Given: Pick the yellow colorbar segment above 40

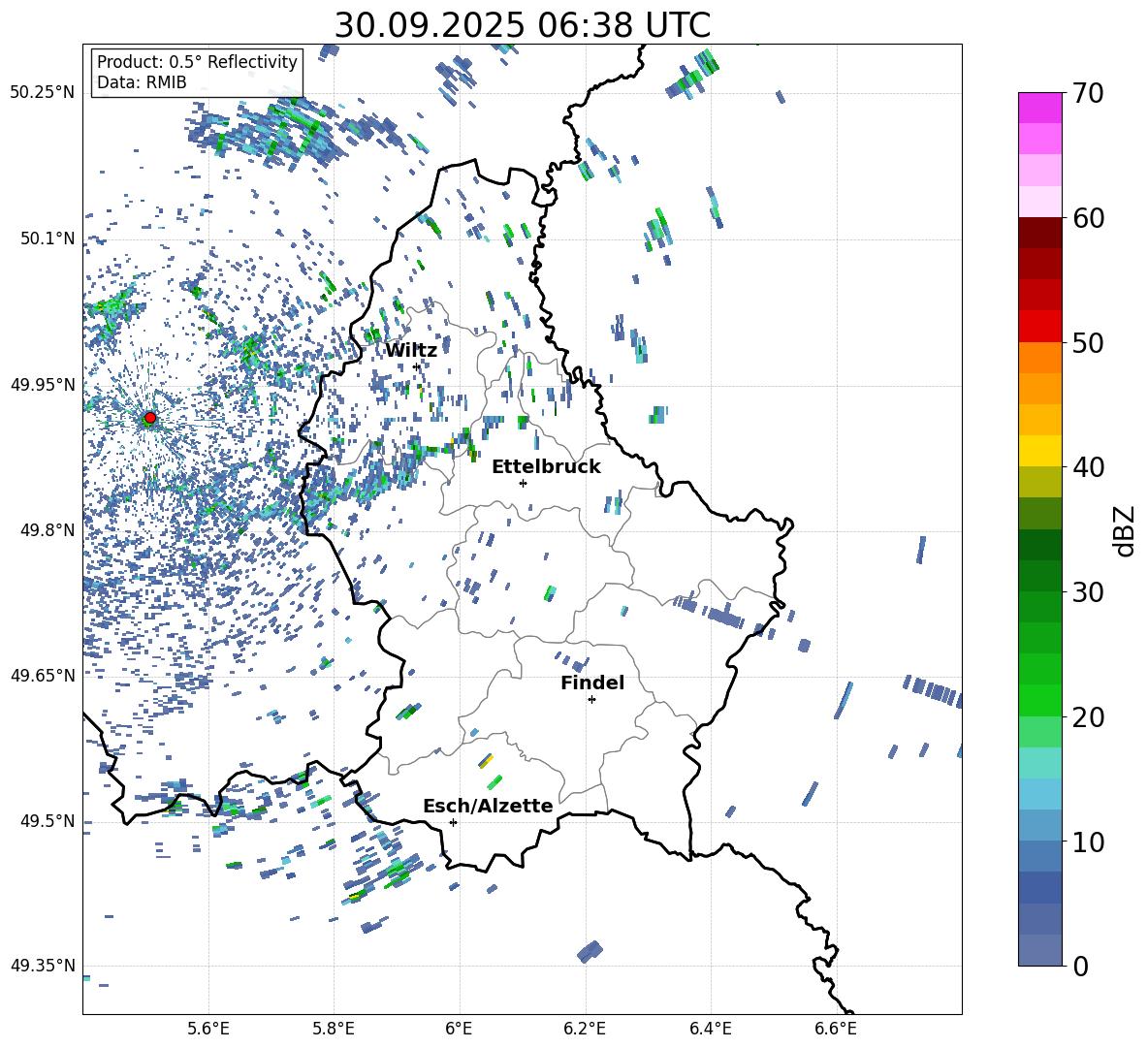Looking at the screenshot, I should tap(1040, 451).
